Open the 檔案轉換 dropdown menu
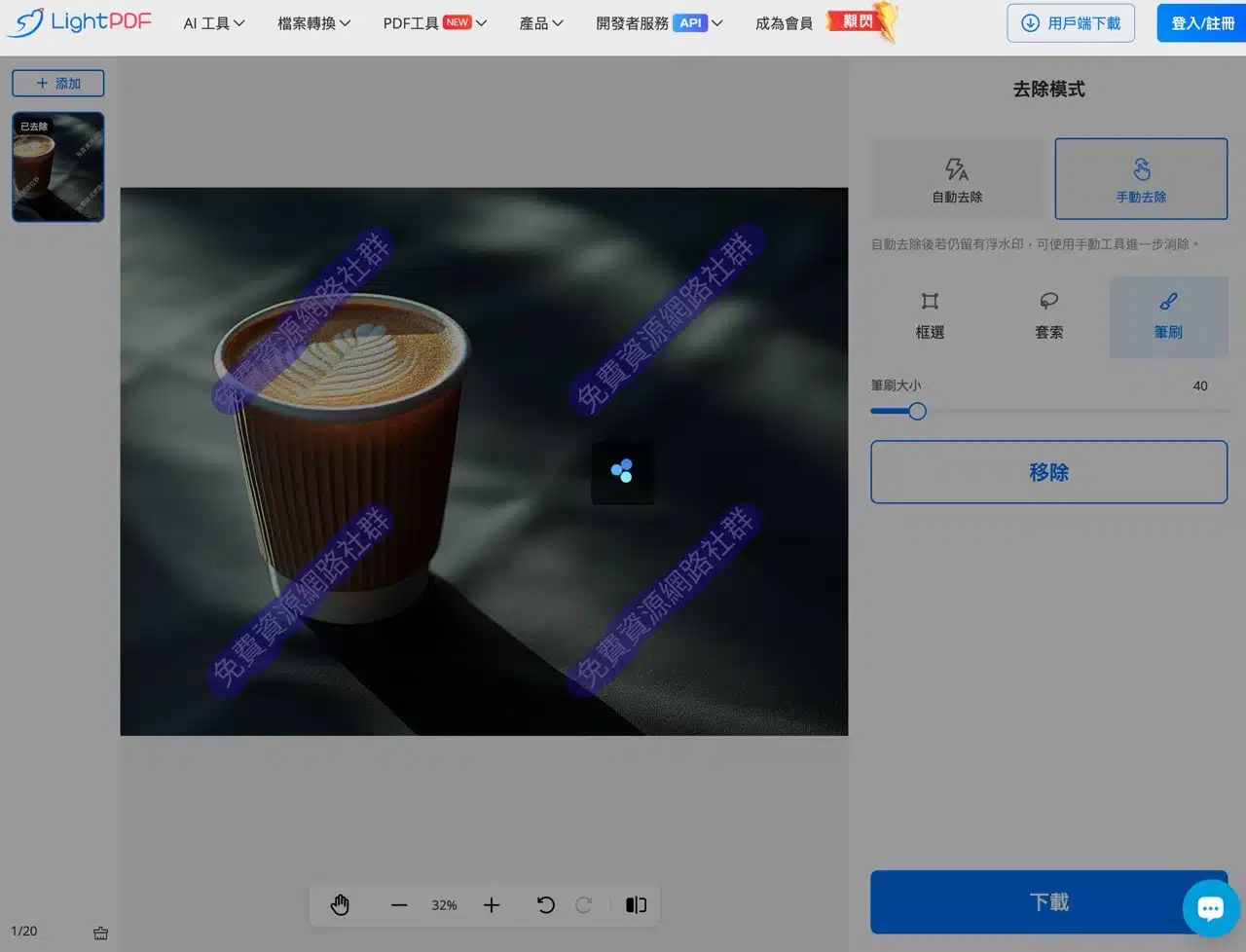 313,23
